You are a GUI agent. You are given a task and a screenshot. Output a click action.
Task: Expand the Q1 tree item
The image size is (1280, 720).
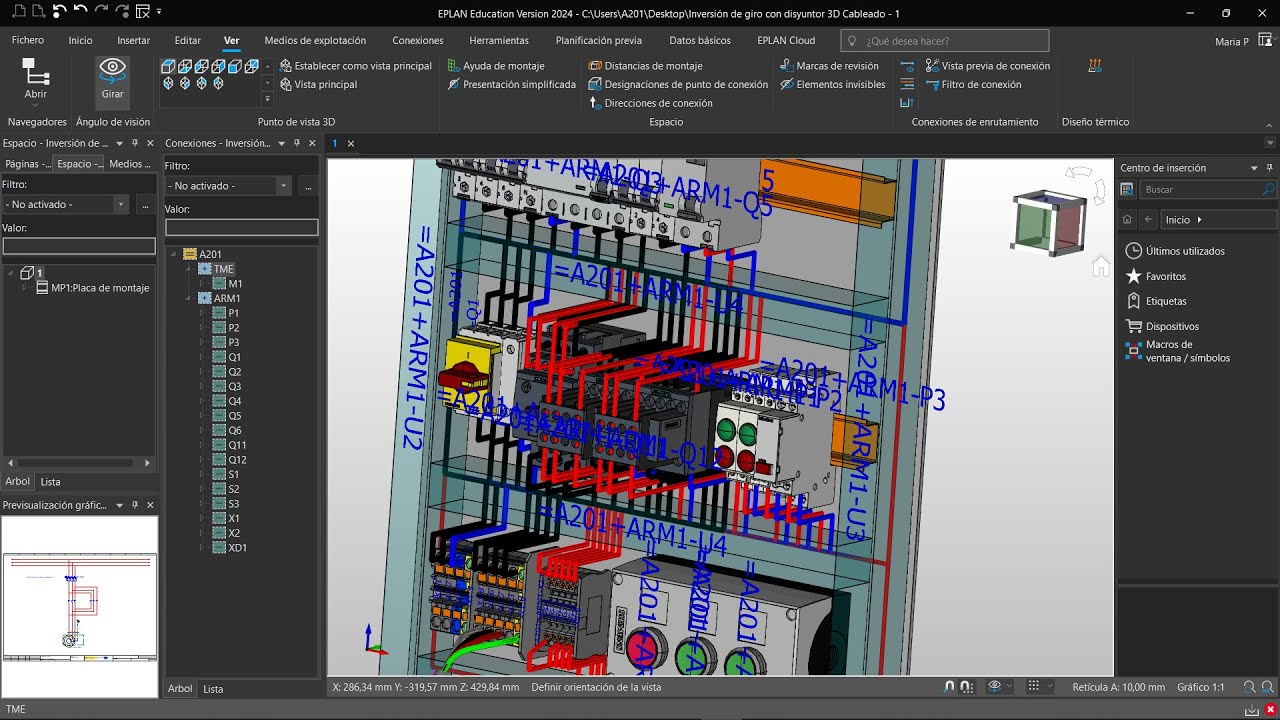coord(203,357)
